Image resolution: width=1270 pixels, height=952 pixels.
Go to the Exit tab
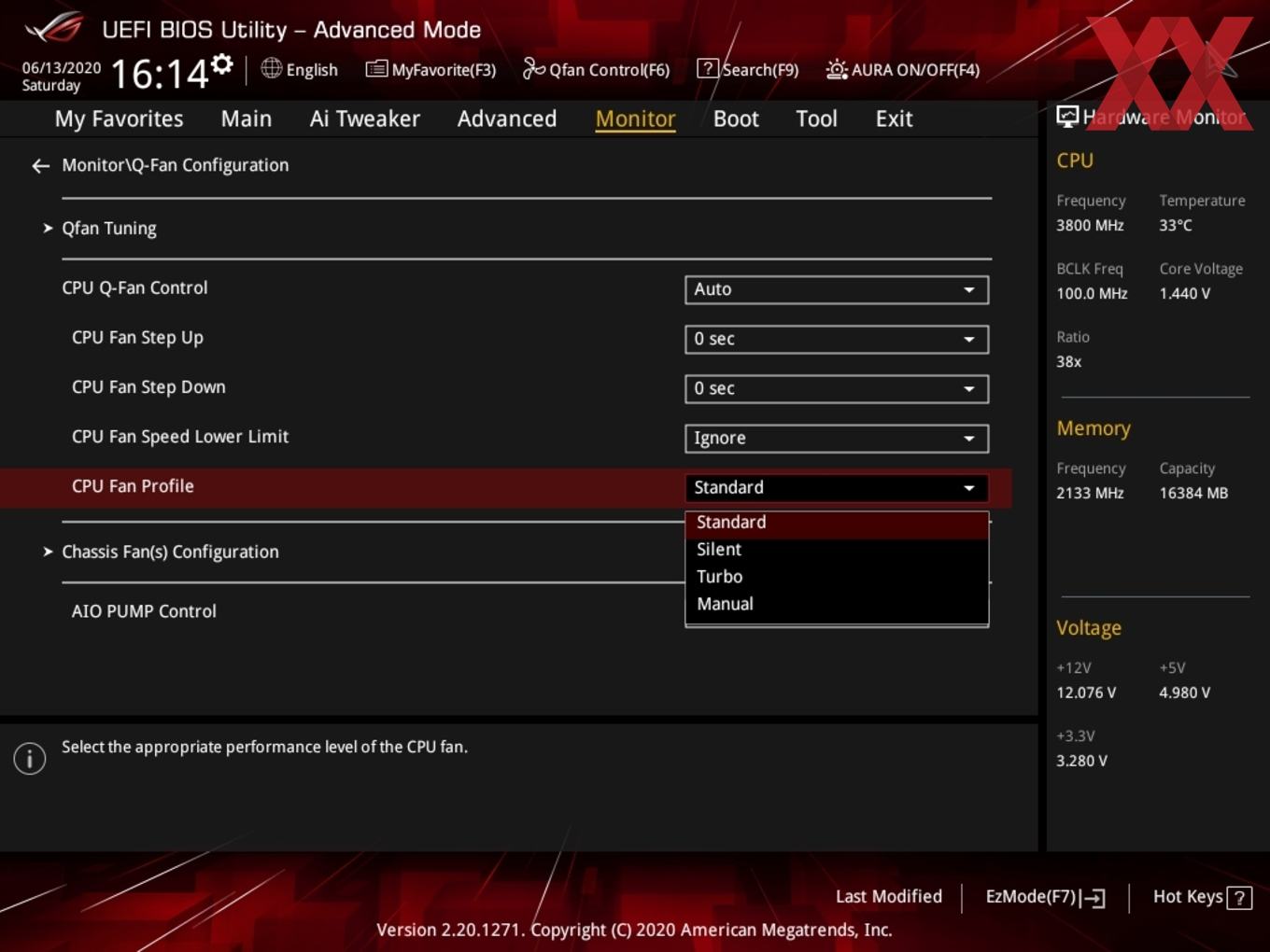894,119
